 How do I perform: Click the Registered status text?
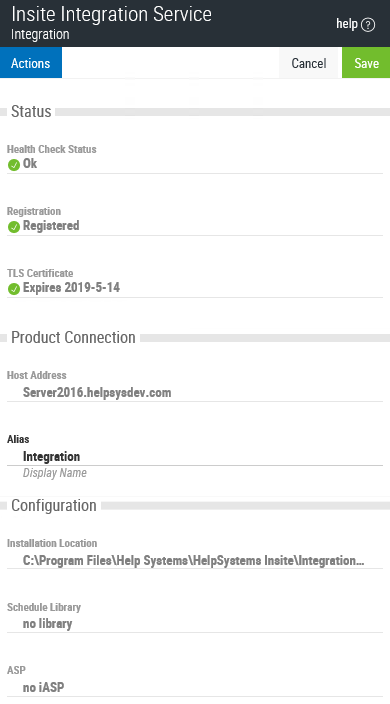click(x=51, y=226)
